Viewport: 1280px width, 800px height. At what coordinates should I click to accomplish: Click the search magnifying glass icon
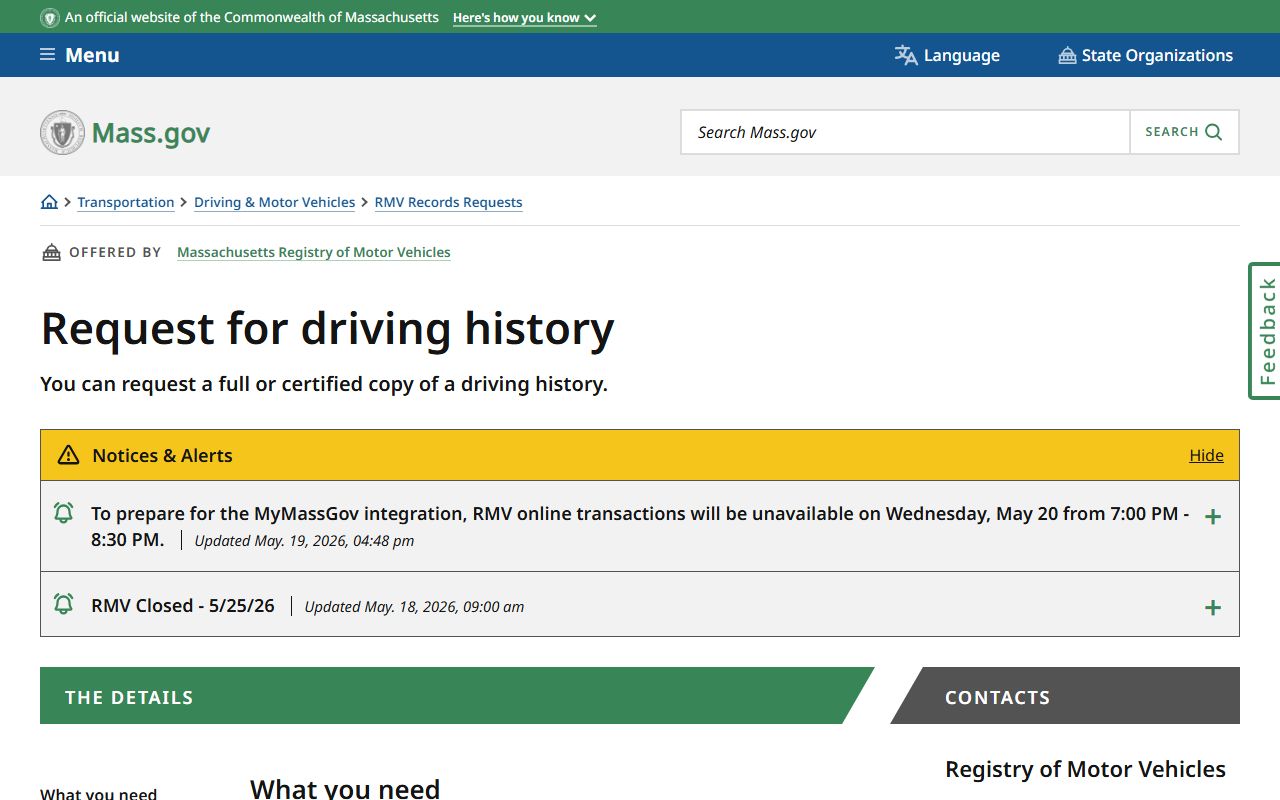(1214, 132)
